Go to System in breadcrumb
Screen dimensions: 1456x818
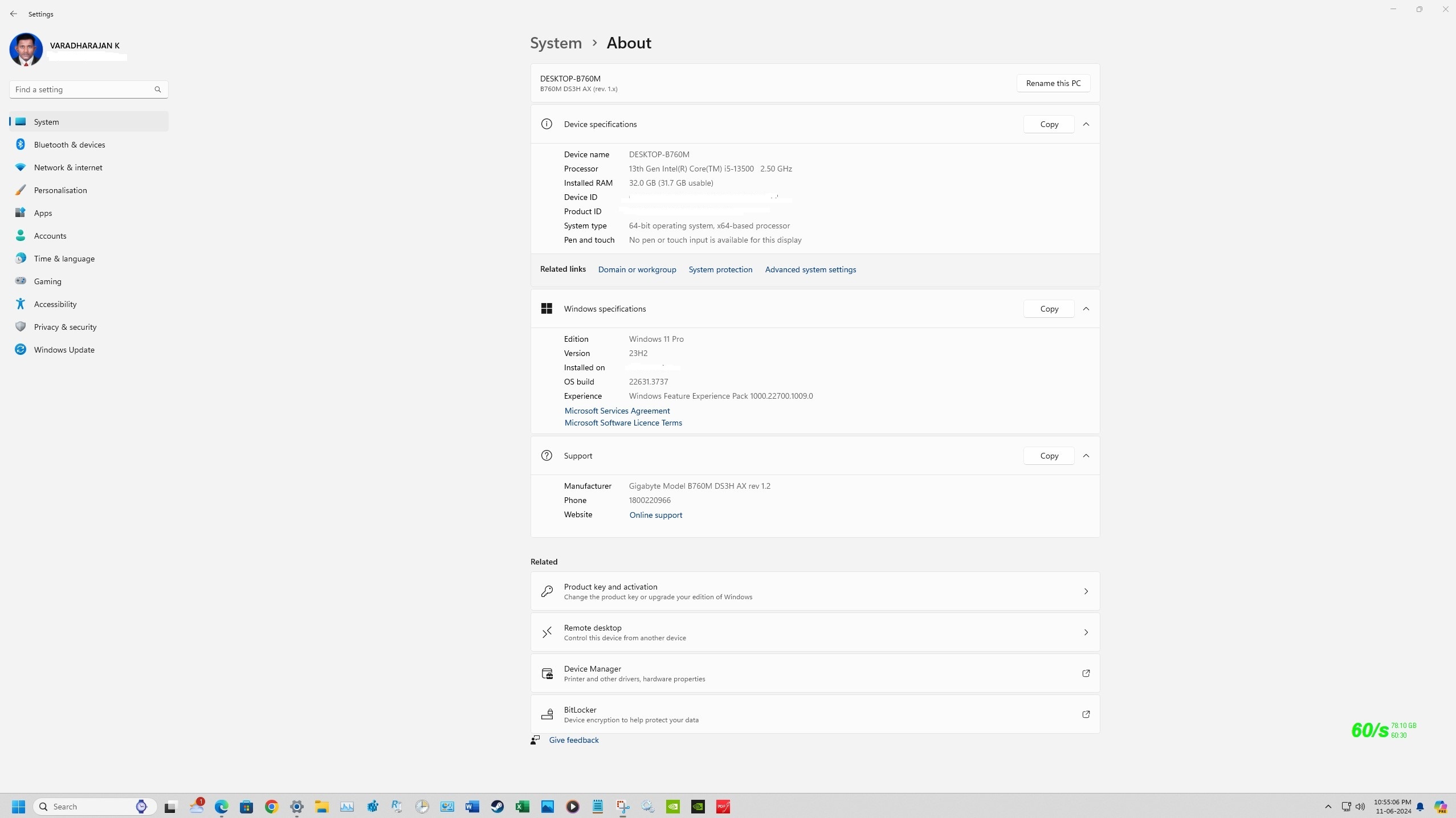556,43
